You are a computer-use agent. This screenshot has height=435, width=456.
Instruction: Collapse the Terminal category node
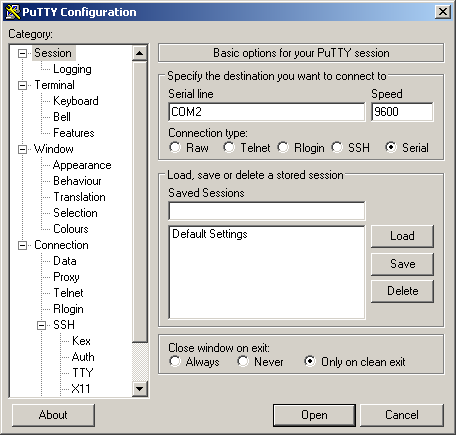pos(22,85)
